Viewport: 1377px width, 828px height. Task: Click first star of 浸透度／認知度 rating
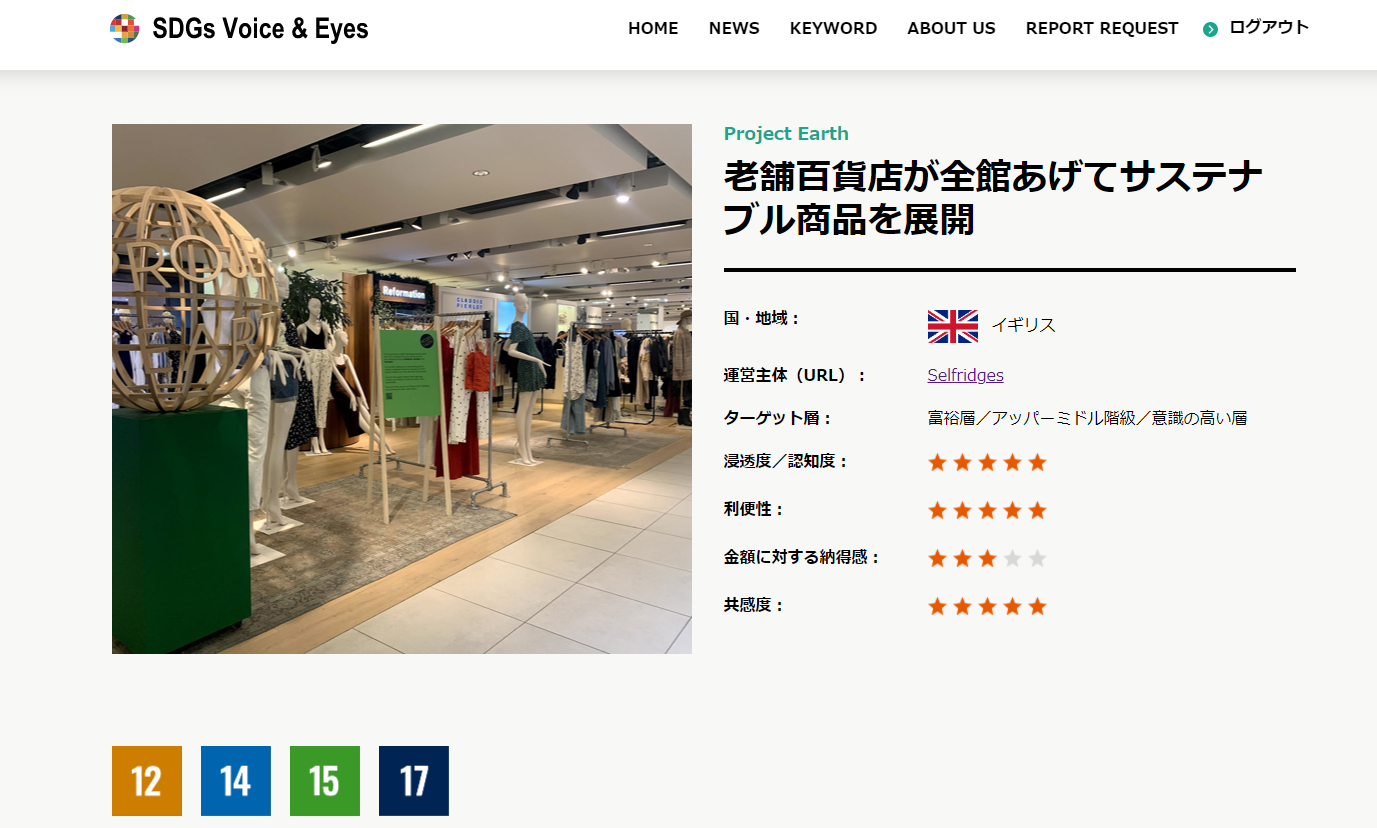click(937, 462)
